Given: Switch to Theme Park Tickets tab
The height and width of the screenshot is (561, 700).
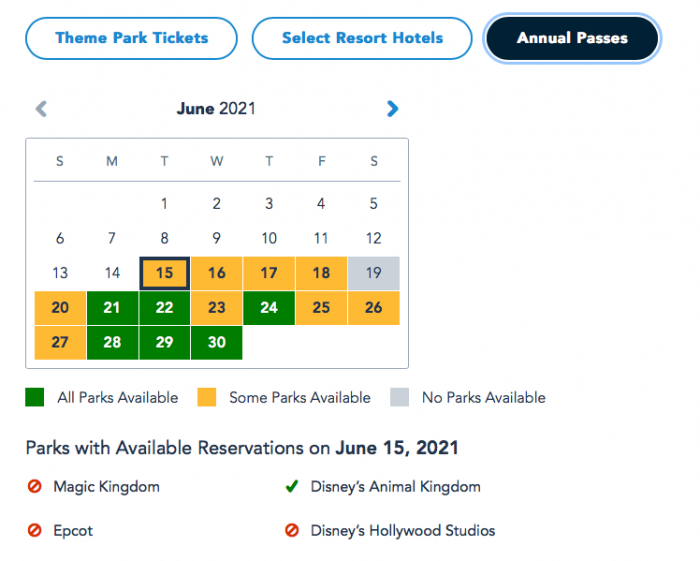Looking at the screenshot, I should tap(132, 39).
